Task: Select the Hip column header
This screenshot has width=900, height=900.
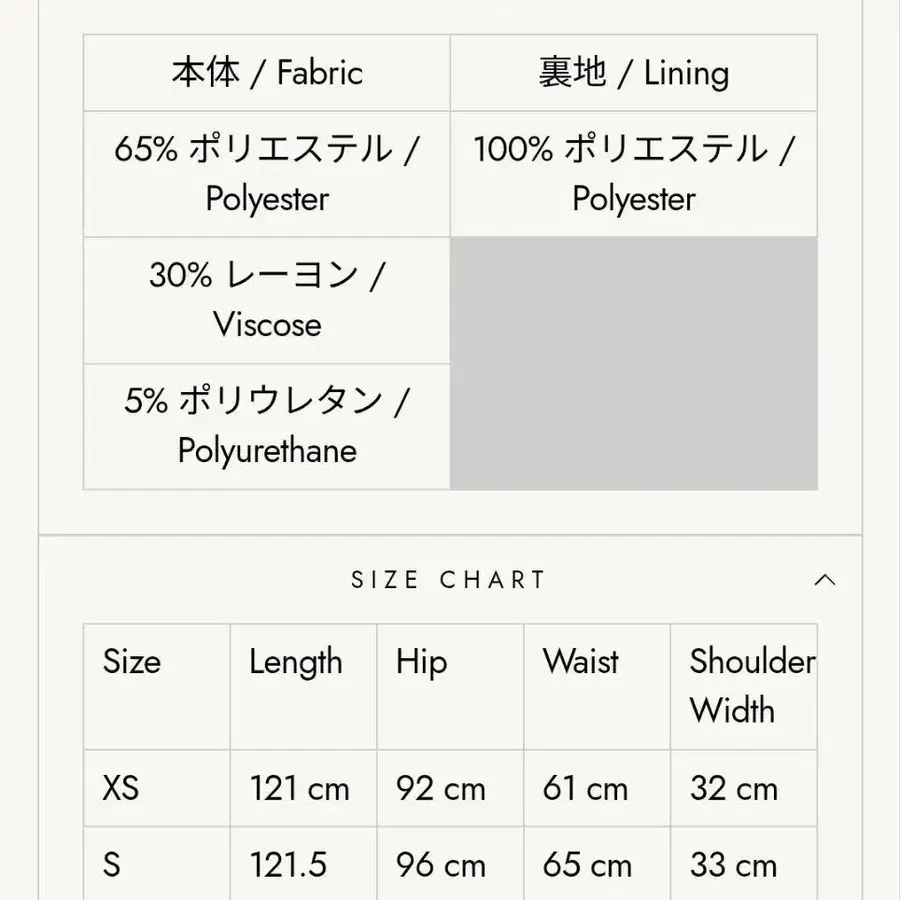Action: click(x=422, y=662)
